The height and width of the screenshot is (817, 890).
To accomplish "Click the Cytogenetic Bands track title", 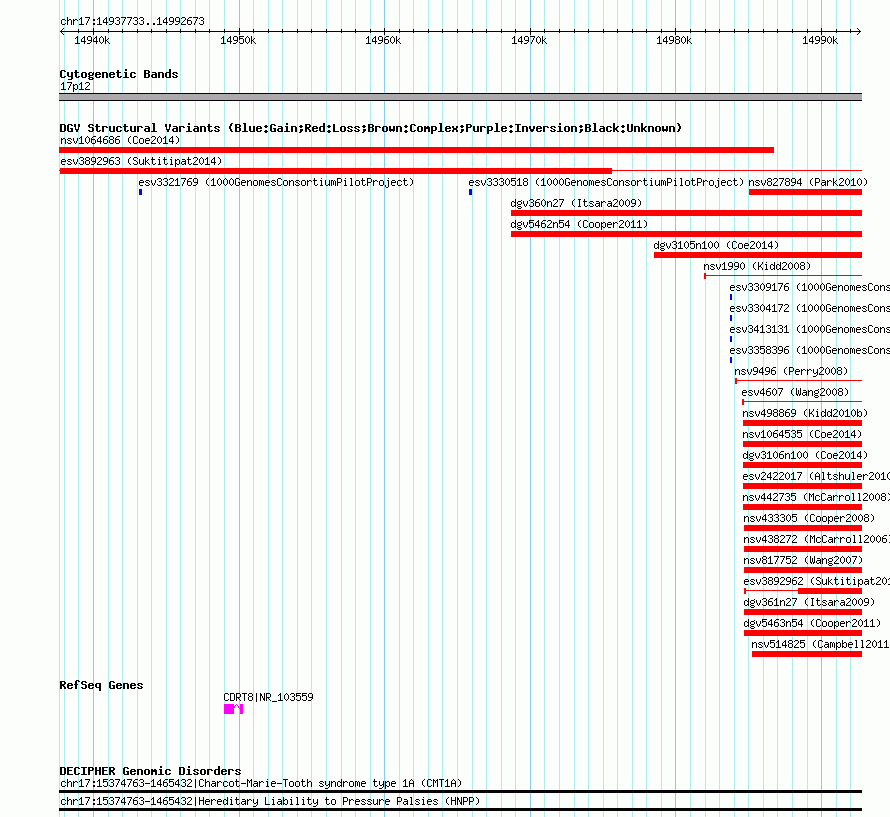I will coord(119,74).
